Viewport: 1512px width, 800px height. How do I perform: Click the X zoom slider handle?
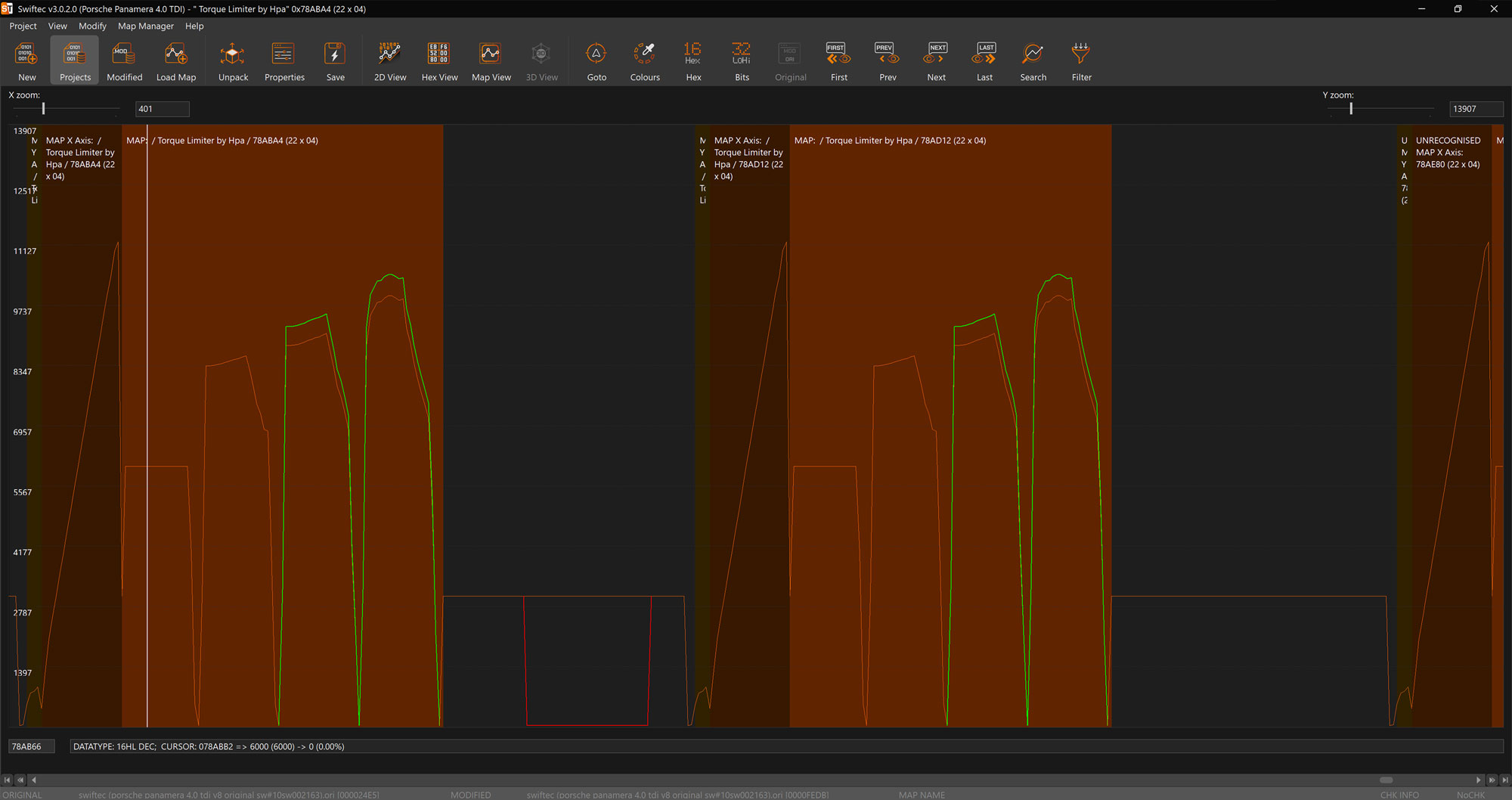click(x=44, y=109)
